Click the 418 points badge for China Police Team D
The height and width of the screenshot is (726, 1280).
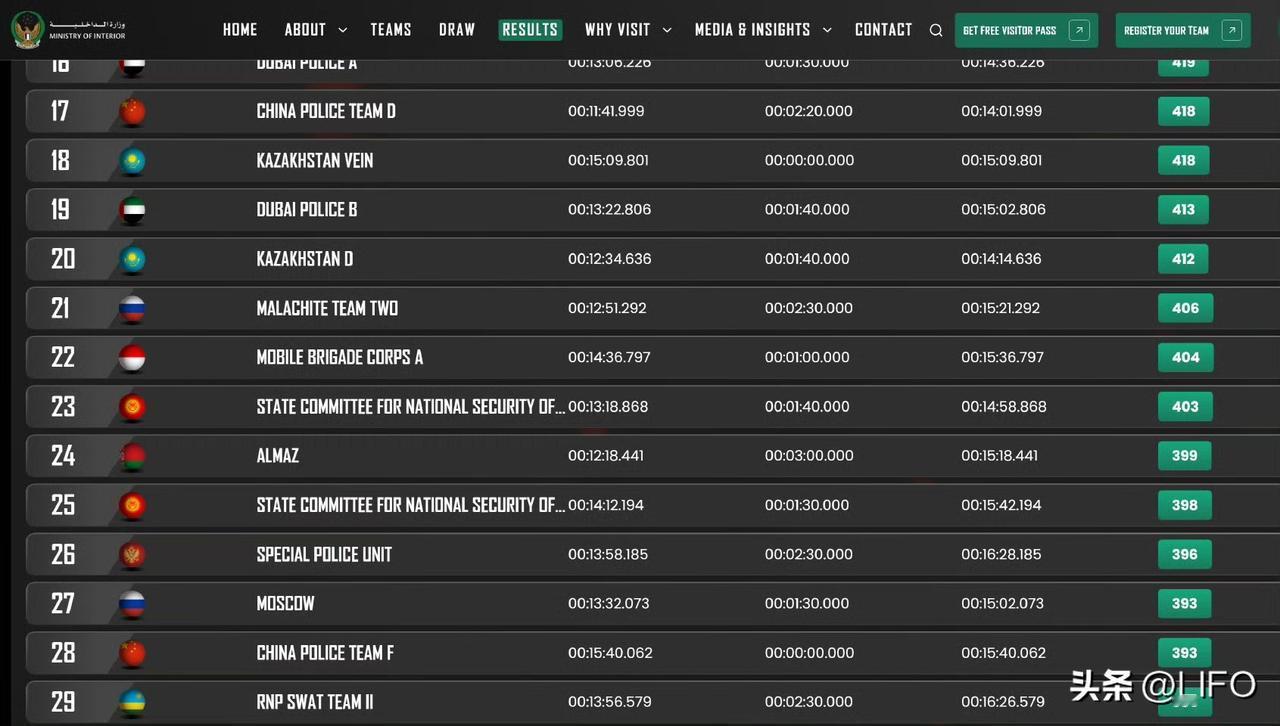(x=1184, y=111)
